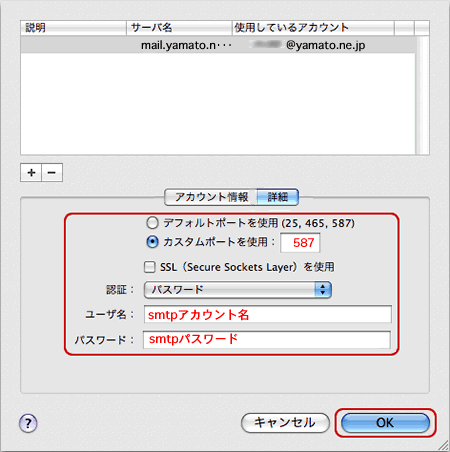Click the キャンセル button
Screen dimensions: 450x452
[285, 423]
